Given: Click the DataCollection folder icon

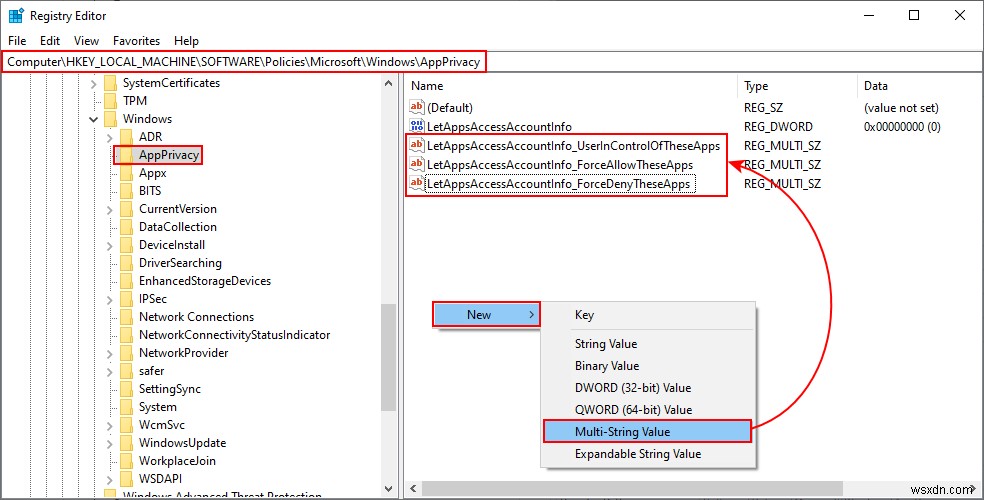Looking at the screenshot, I should coord(127,227).
